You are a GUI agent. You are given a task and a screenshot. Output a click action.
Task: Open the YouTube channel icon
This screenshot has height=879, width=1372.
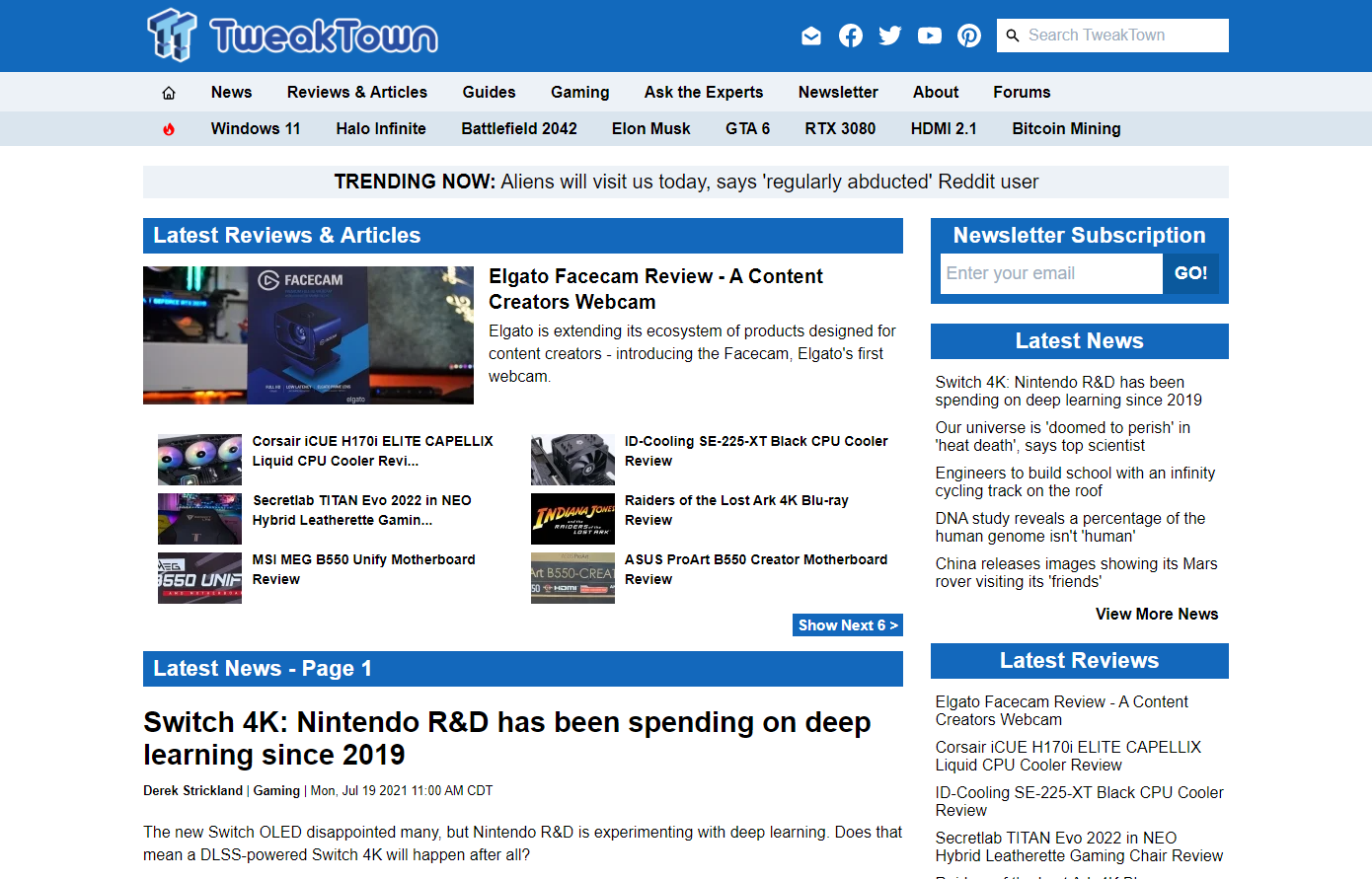tap(930, 36)
